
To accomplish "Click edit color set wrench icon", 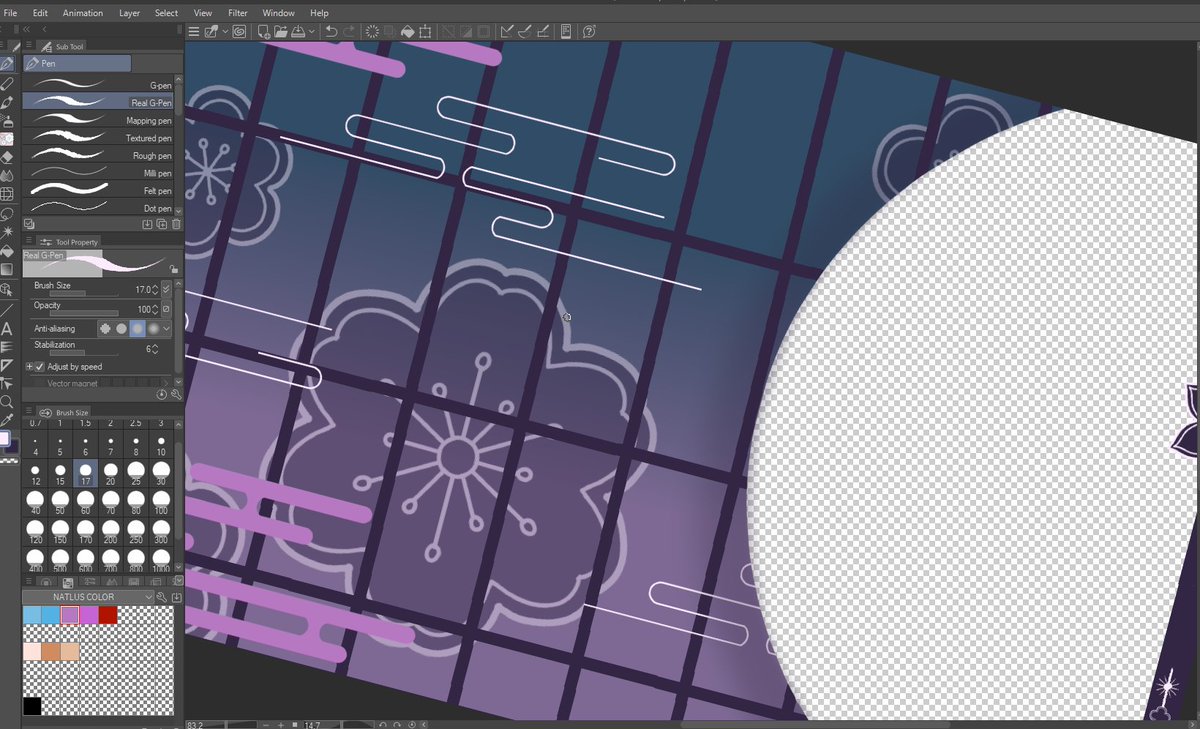I will 161,597.
